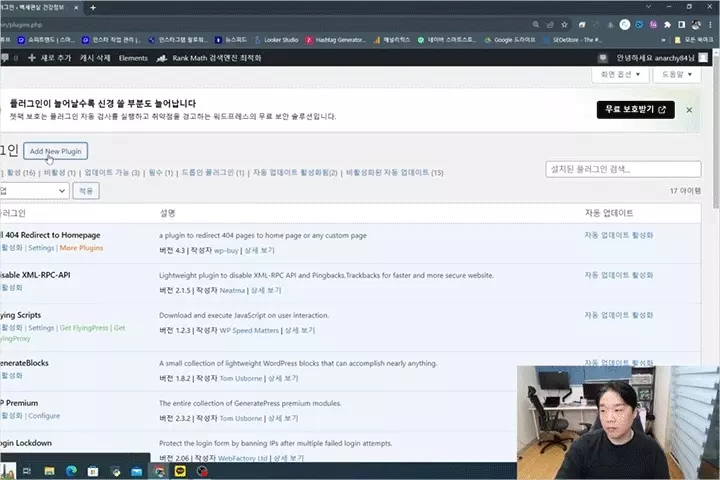Open the Chrome extensions puzzle icon
This screenshot has height=480, width=720.
667,25
